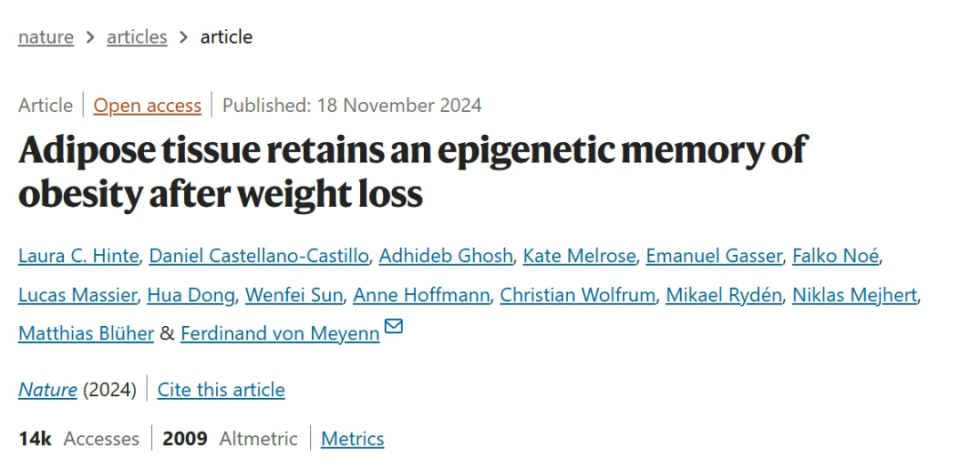
Task: Click the corresponding author envelope icon
Action: pos(393,326)
